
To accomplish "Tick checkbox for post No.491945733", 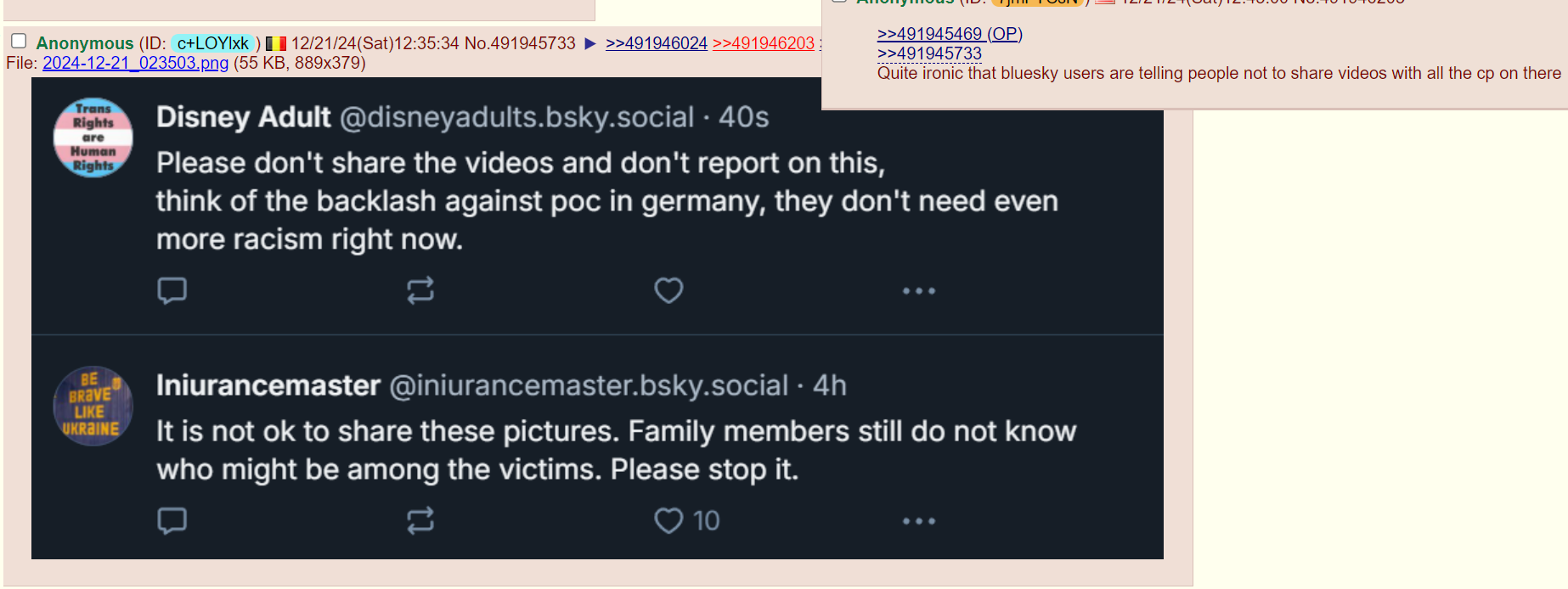I will pyautogui.click(x=19, y=42).
